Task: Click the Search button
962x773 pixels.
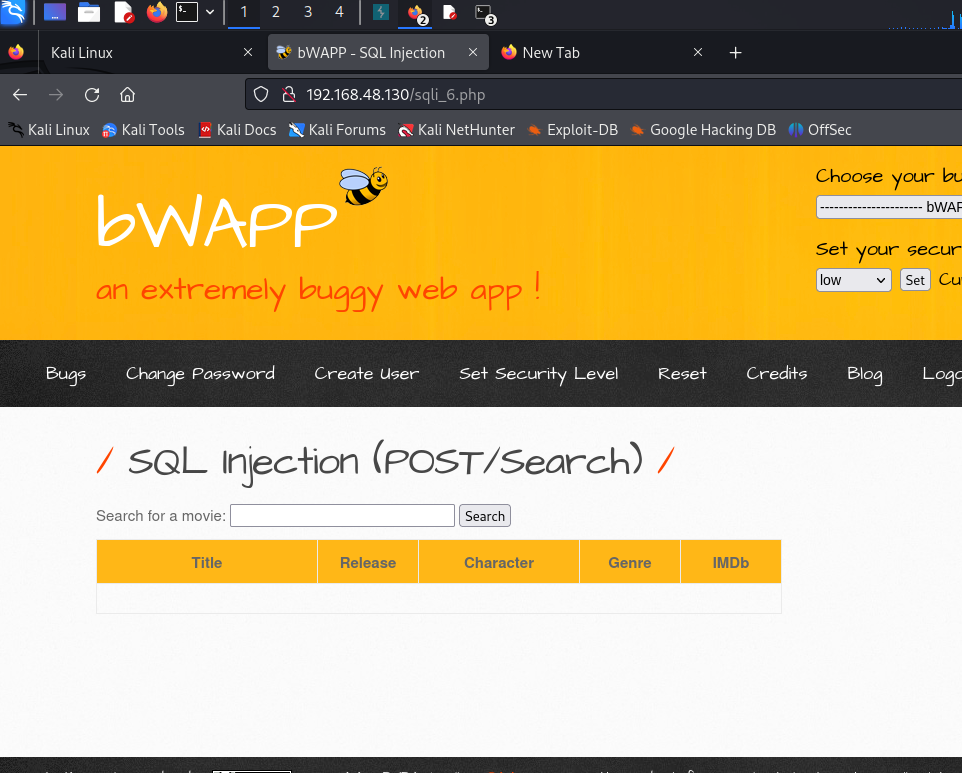Action: (x=484, y=515)
